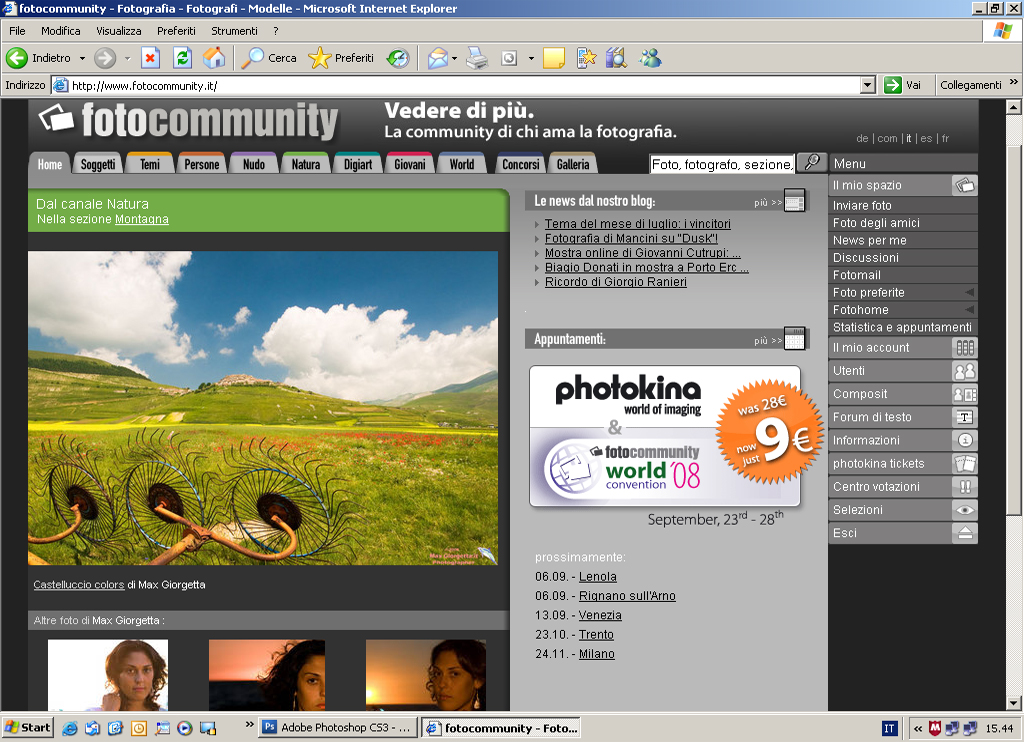Click the Cerca search toolbar button
Image resolution: width=1024 pixels, height=742 pixels.
[269, 58]
